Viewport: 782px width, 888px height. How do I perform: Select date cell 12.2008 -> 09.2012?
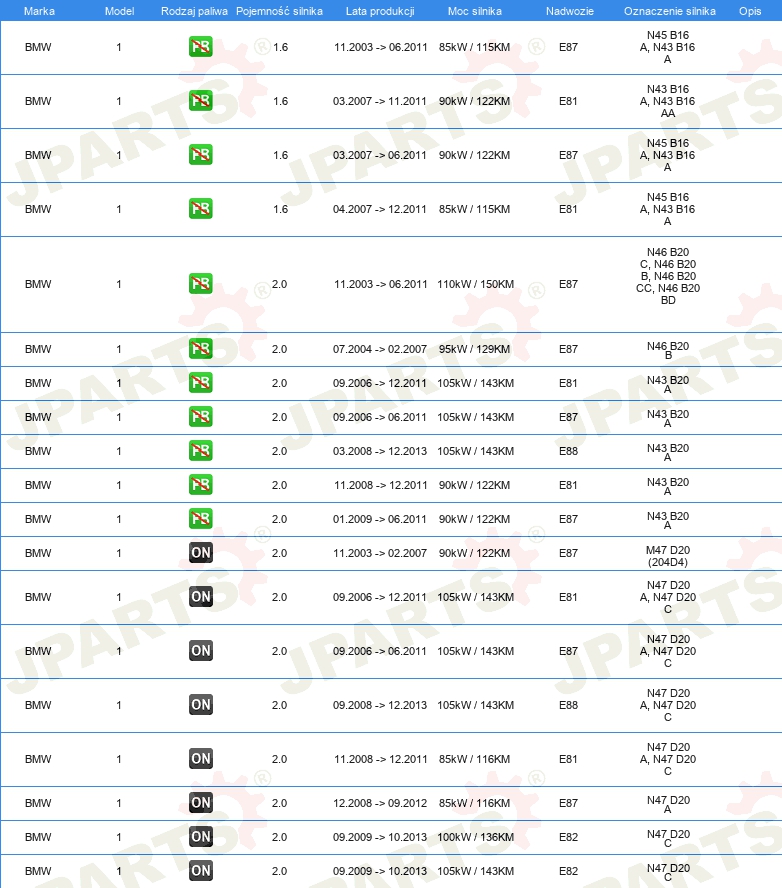pos(379,803)
